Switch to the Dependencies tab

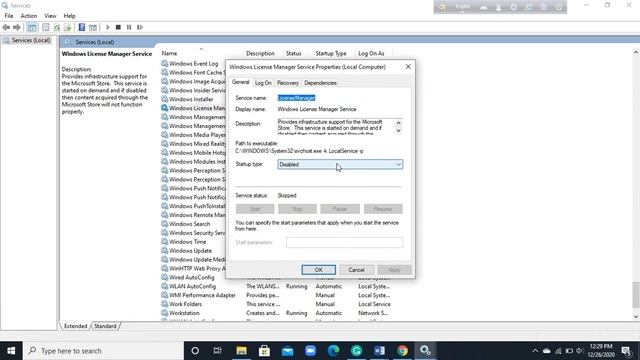click(x=320, y=83)
